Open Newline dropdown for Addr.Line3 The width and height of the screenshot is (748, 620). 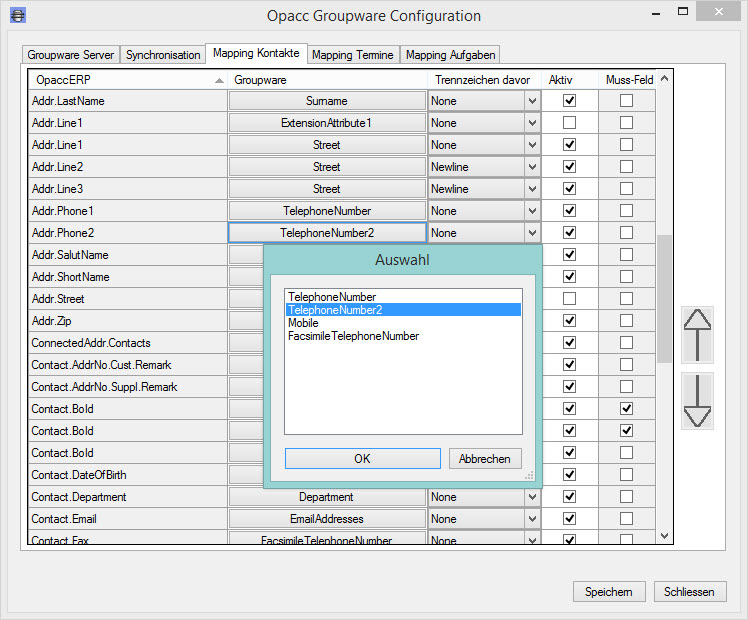[x=532, y=188]
